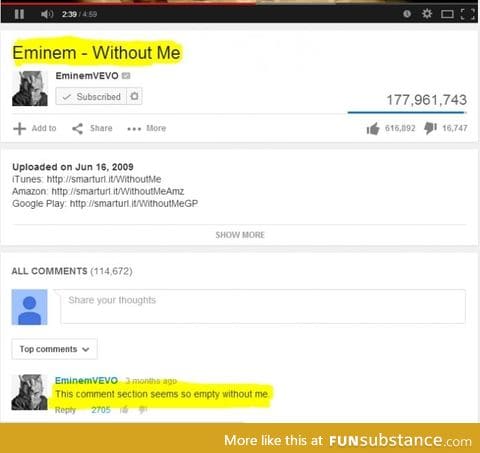Open the Share option
The height and width of the screenshot is (453, 480).
tap(92, 128)
